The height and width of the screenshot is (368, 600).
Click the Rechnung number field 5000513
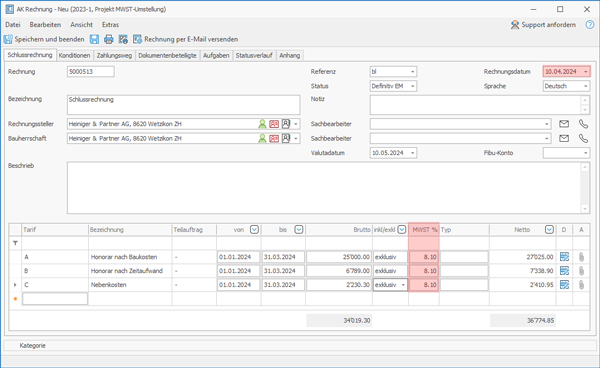point(91,72)
